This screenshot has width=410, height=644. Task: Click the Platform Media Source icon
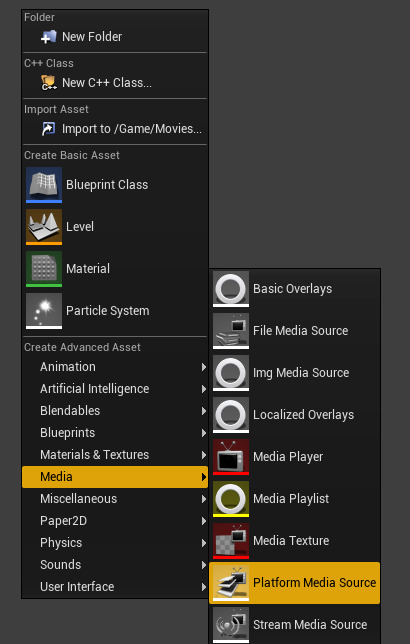230,583
